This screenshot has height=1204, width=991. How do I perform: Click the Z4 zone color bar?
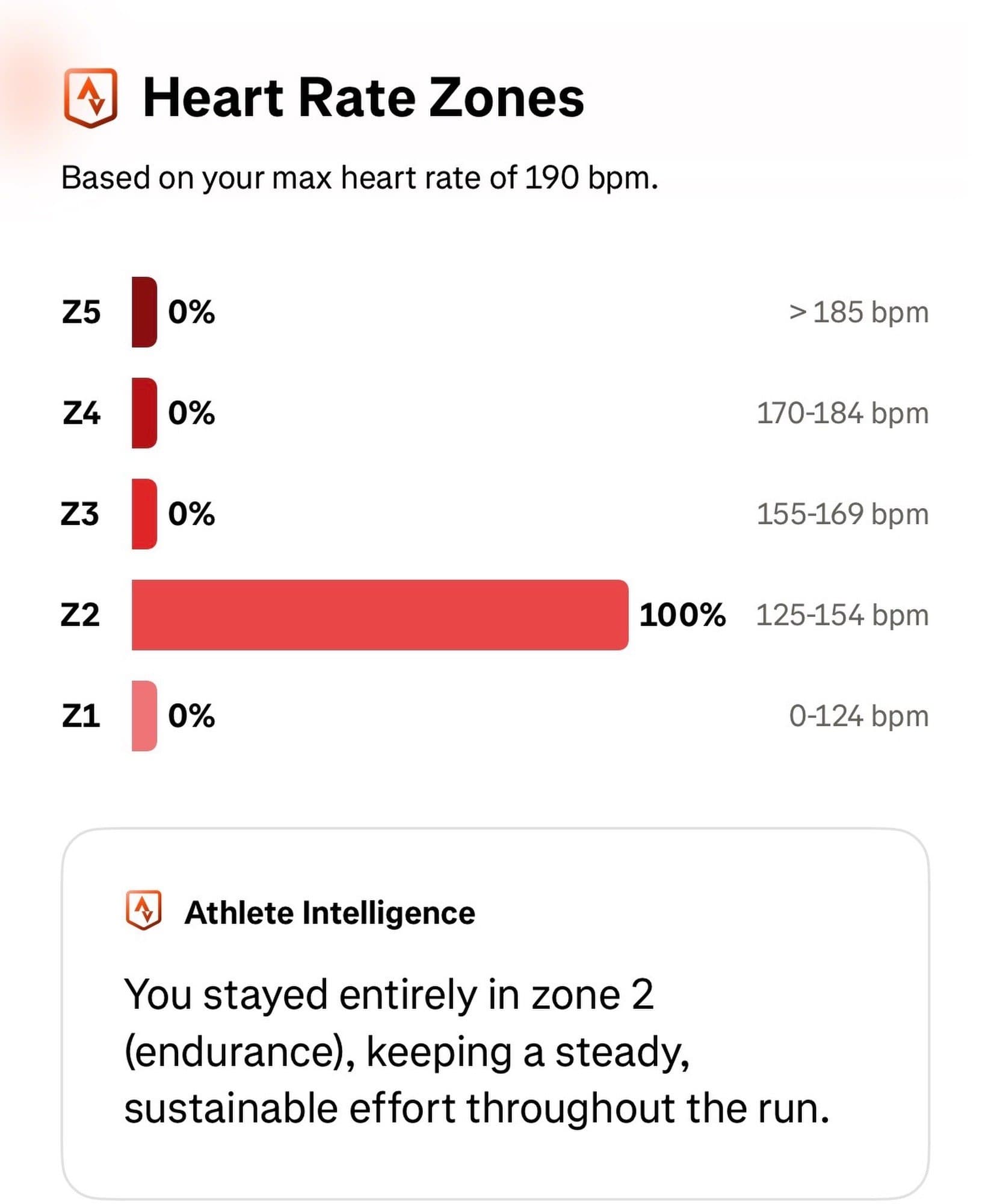click(x=144, y=413)
